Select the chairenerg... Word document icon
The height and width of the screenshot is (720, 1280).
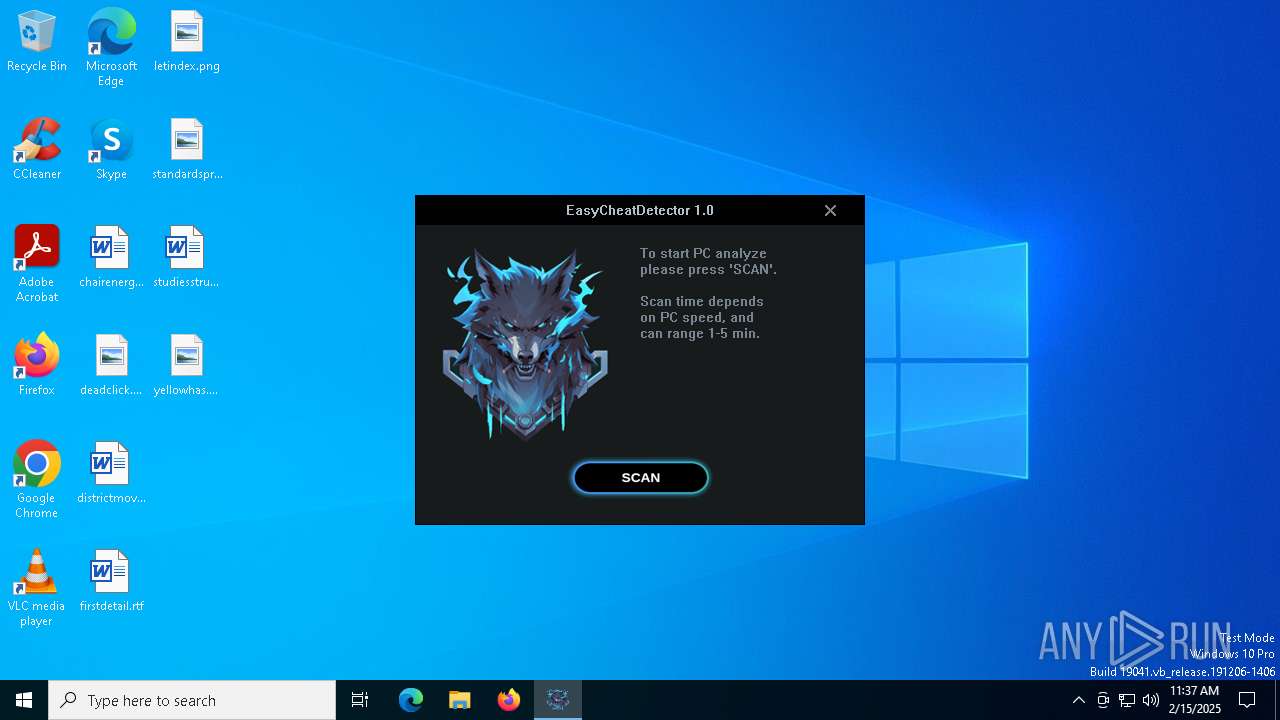[x=111, y=257]
